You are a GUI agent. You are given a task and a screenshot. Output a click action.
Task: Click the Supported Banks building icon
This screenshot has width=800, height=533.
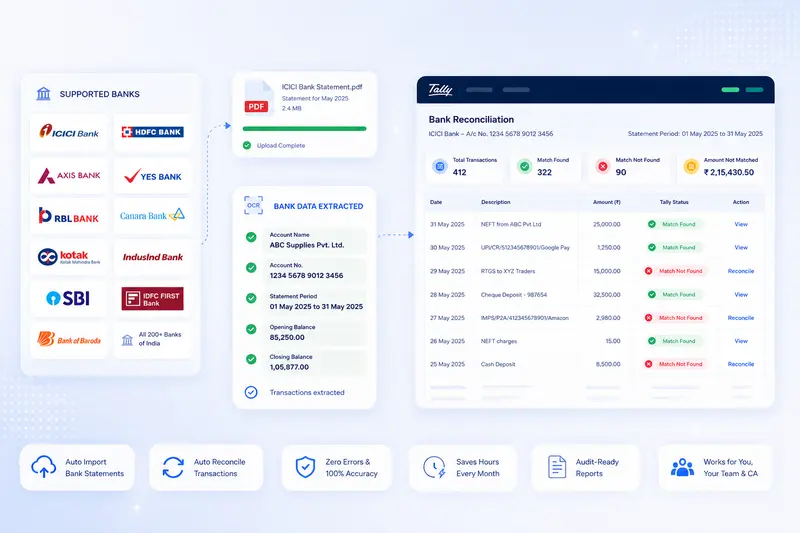pos(43,94)
